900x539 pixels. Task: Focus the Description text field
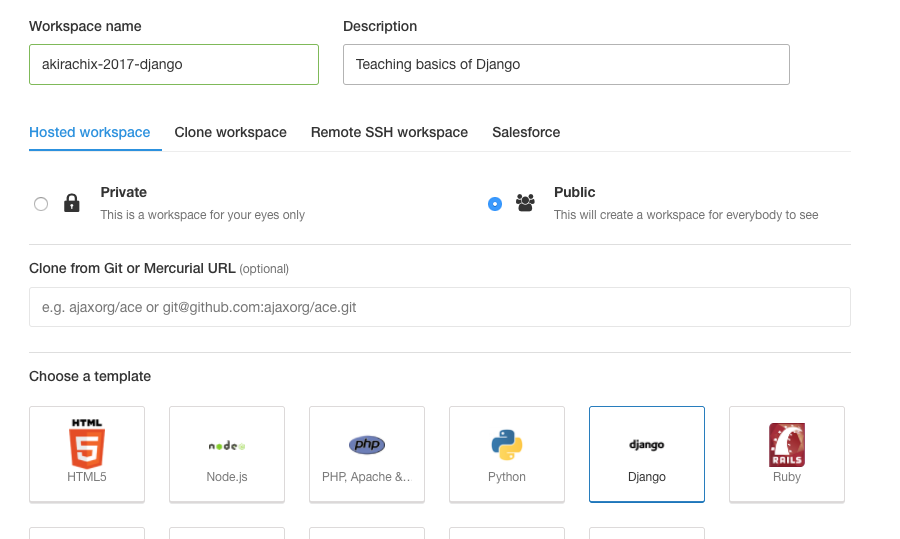[566, 64]
